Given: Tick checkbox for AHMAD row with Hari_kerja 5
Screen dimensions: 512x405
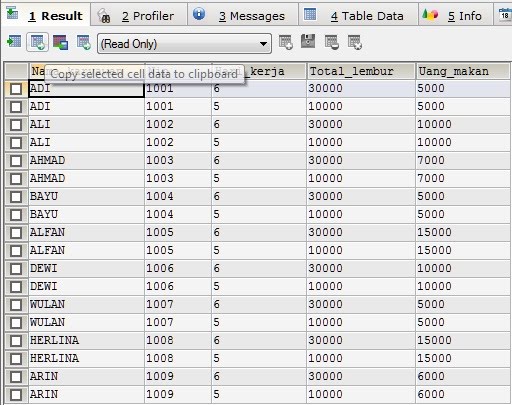Looking at the screenshot, I should tap(16, 179).
